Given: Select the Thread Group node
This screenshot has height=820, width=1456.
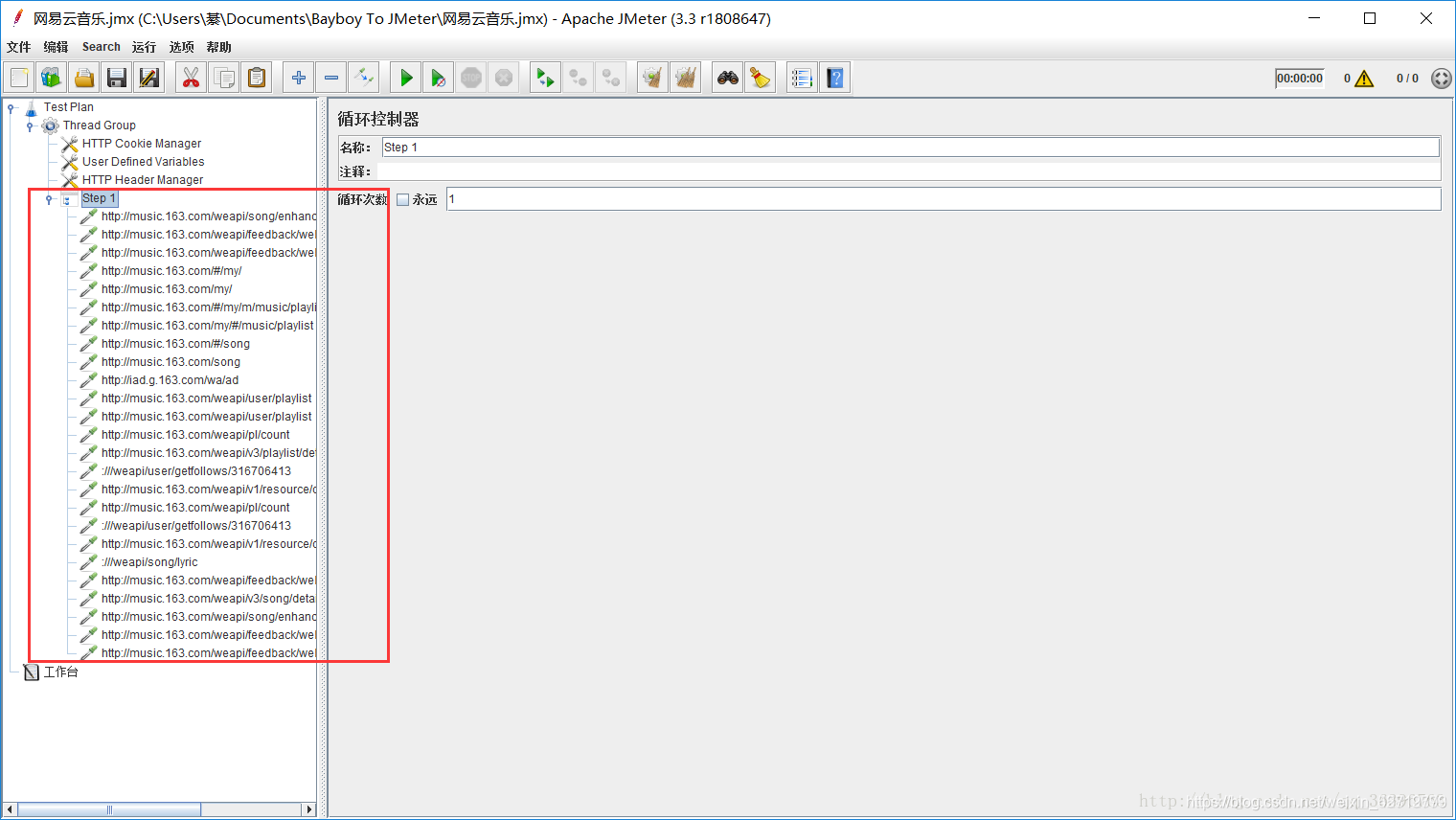Looking at the screenshot, I should coord(100,125).
